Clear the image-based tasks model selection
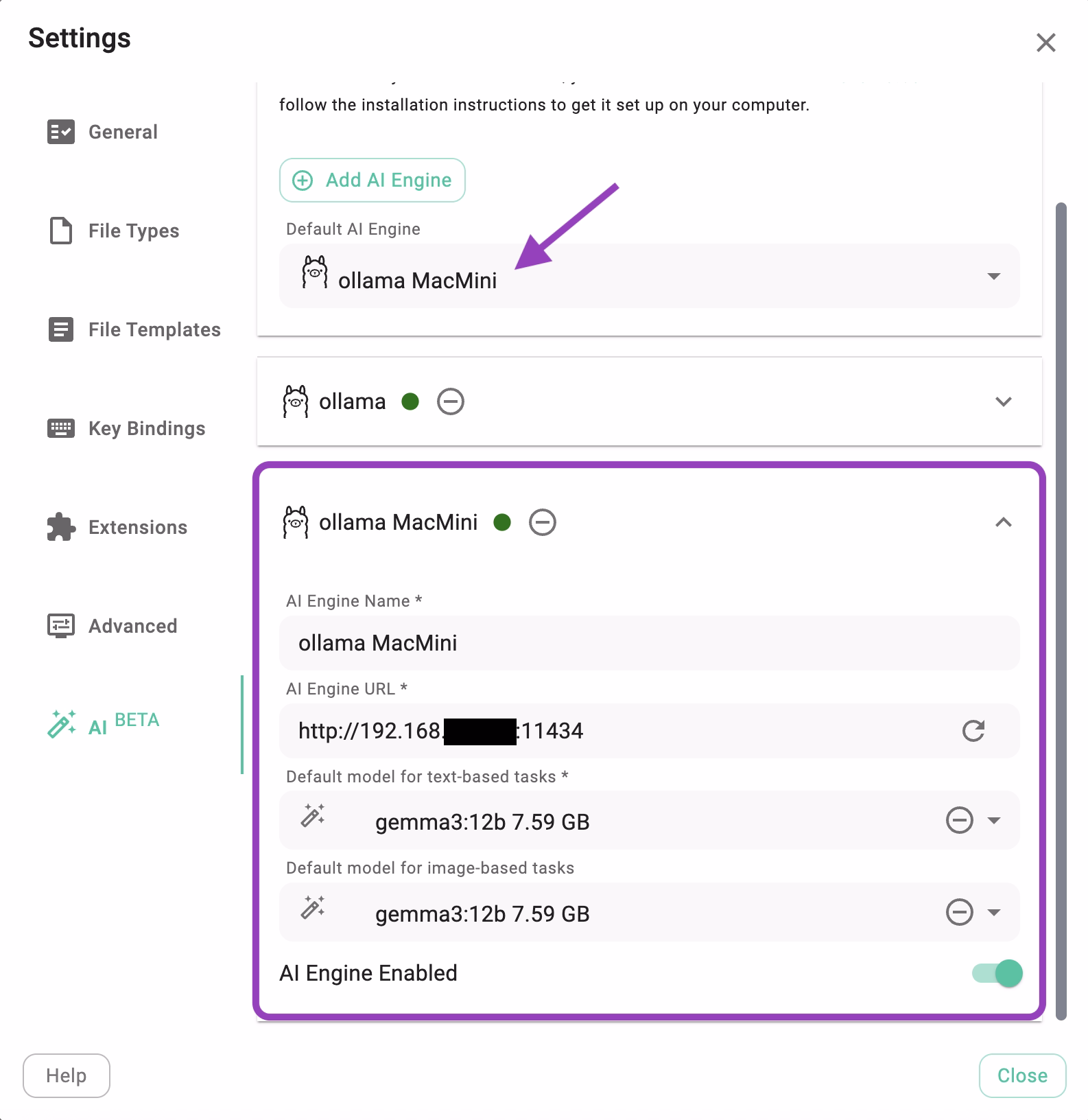This screenshot has height=1120, width=1088. point(960,912)
